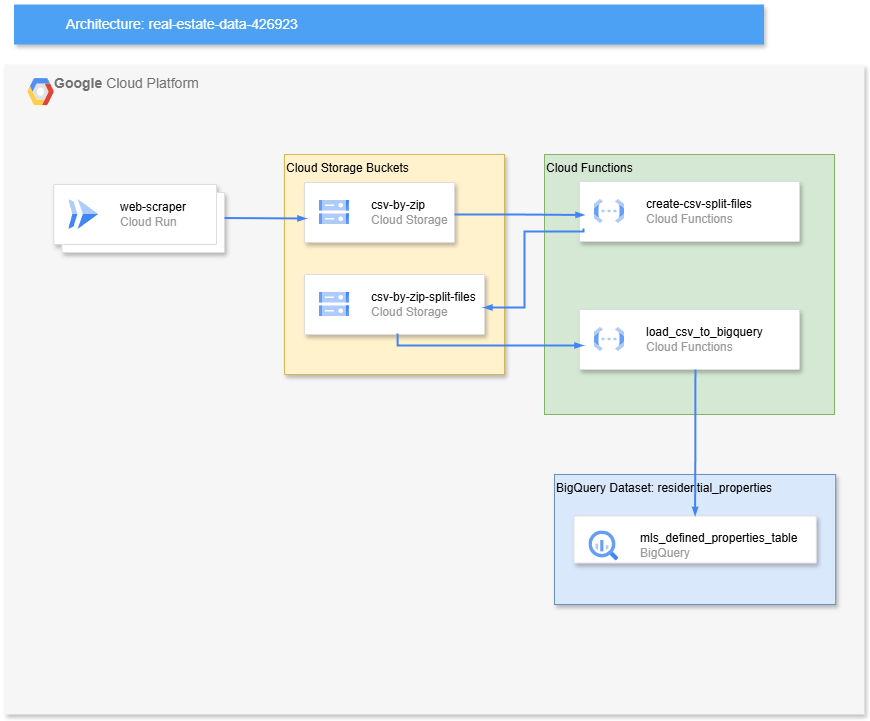This screenshot has width=870, height=721.
Task: Click the Cloud Functions icon of create-csv-split-files
Action: pyautogui.click(x=609, y=211)
